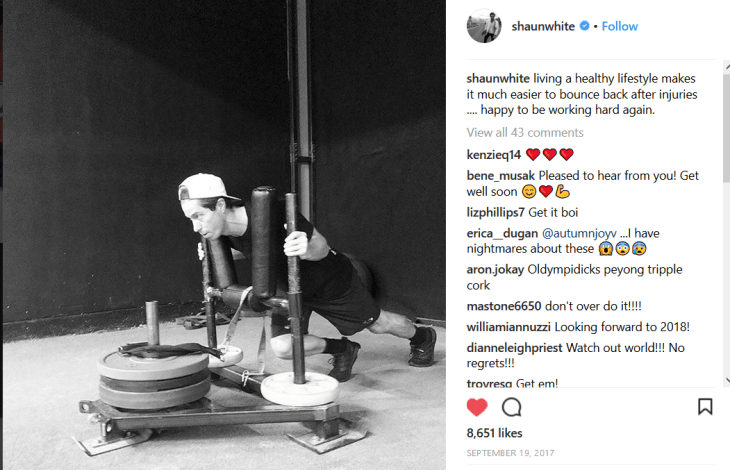Open dianneleighpriest commenter profile
Screen dimensions: 730x470
click(x=514, y=348)
